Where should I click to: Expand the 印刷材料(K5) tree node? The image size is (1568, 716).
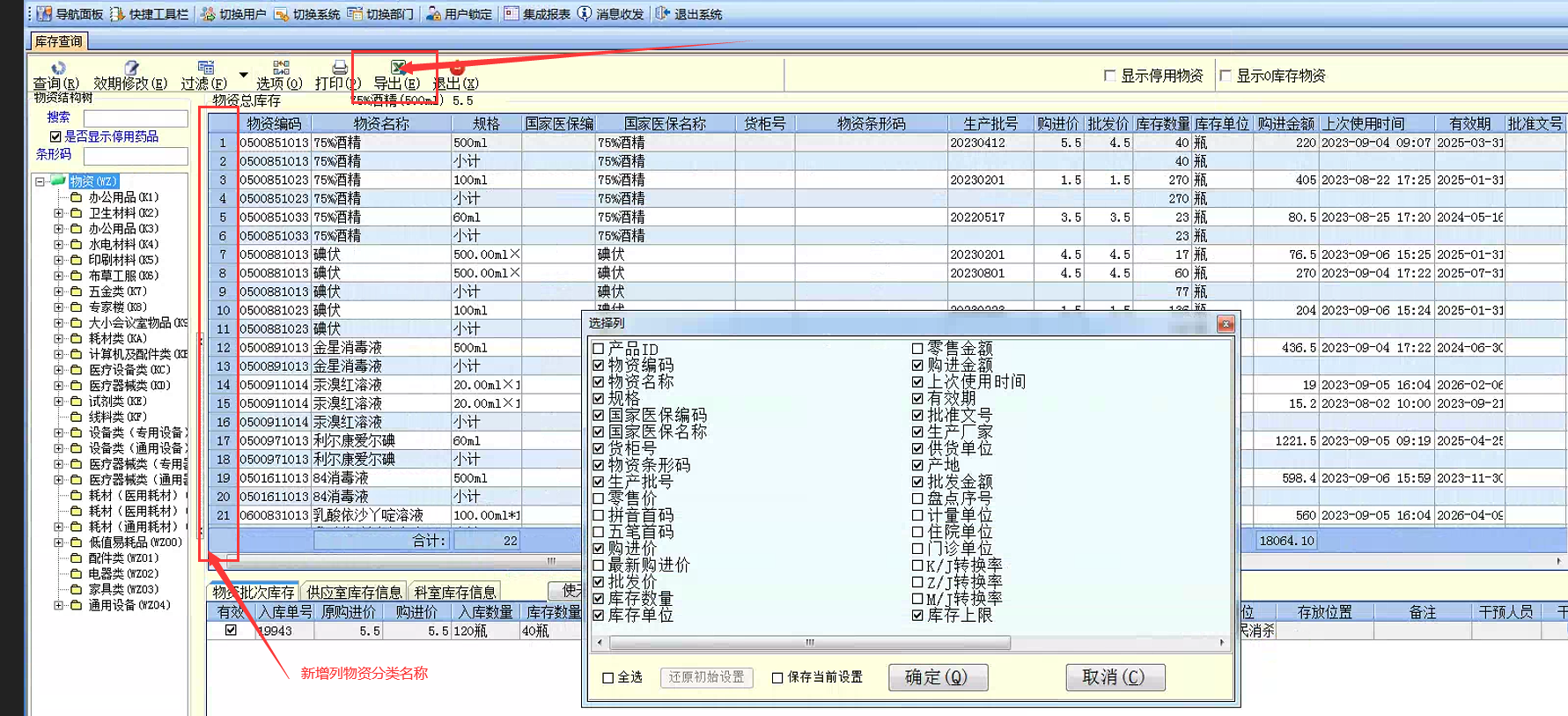(58, 261)
